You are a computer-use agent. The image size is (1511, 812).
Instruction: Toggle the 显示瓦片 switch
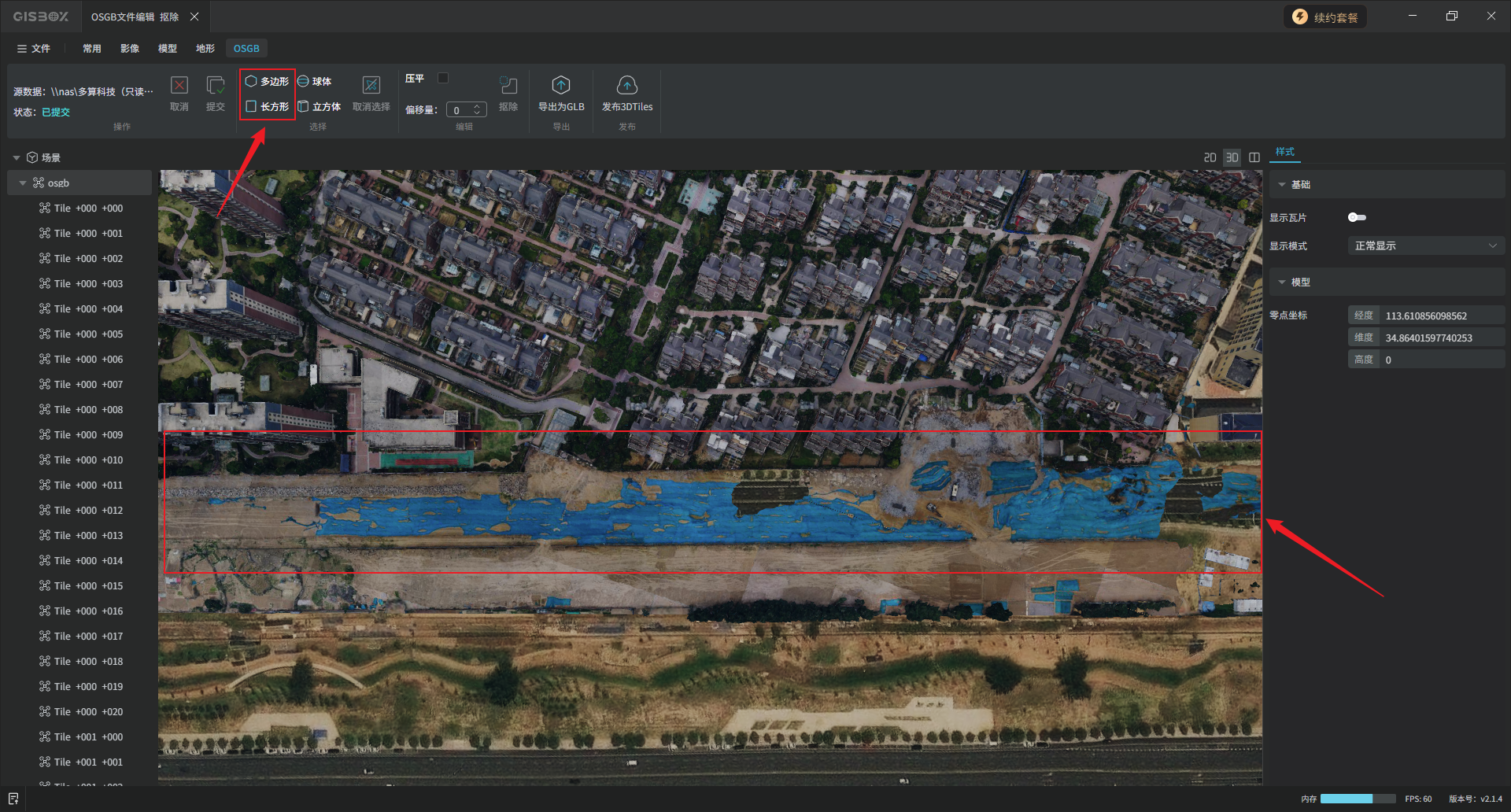(x=1357, y=217)
